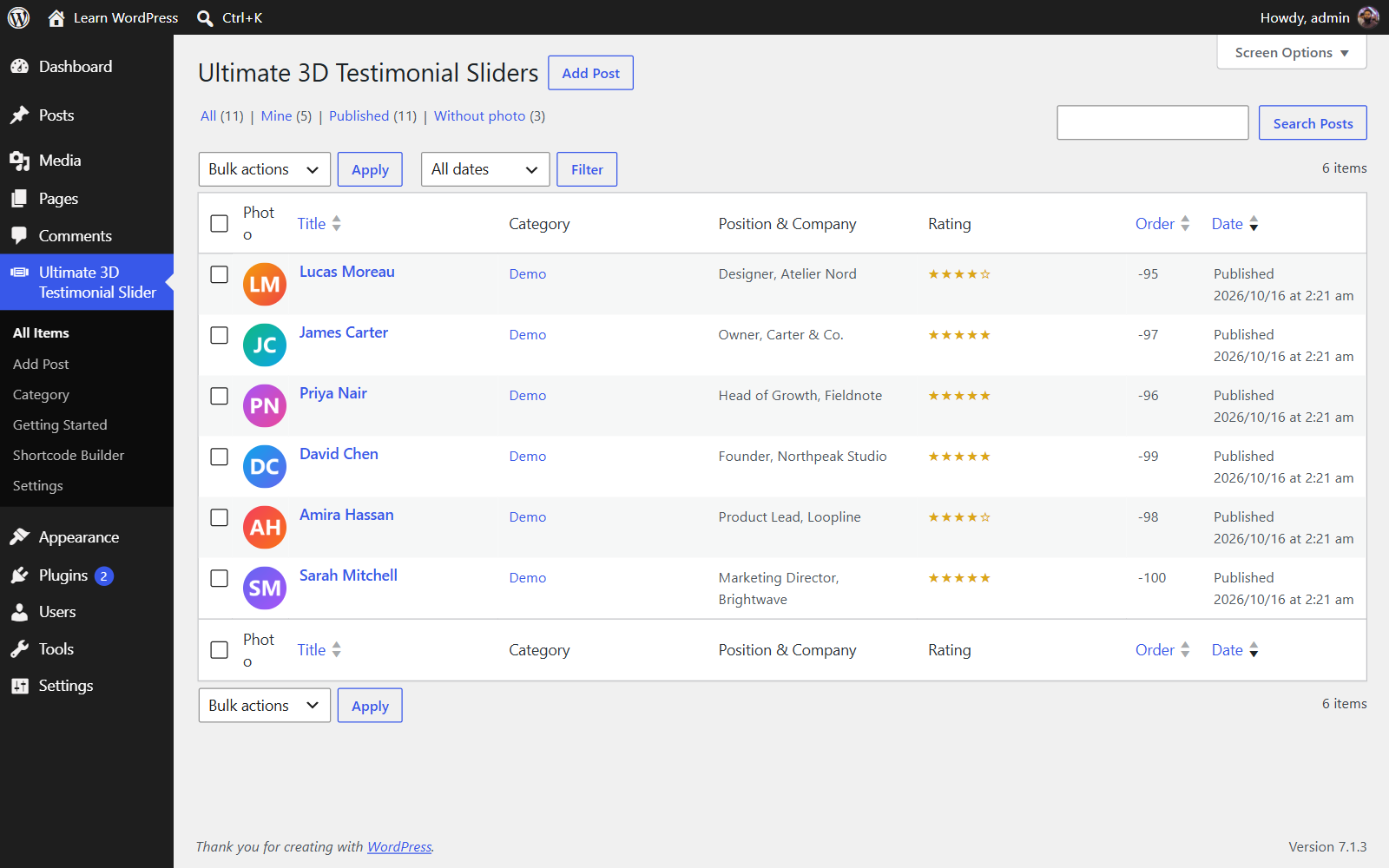Tick the checkbox for James Carter
This screenshot has width=1389, height=868.
[x=220, y=335]
